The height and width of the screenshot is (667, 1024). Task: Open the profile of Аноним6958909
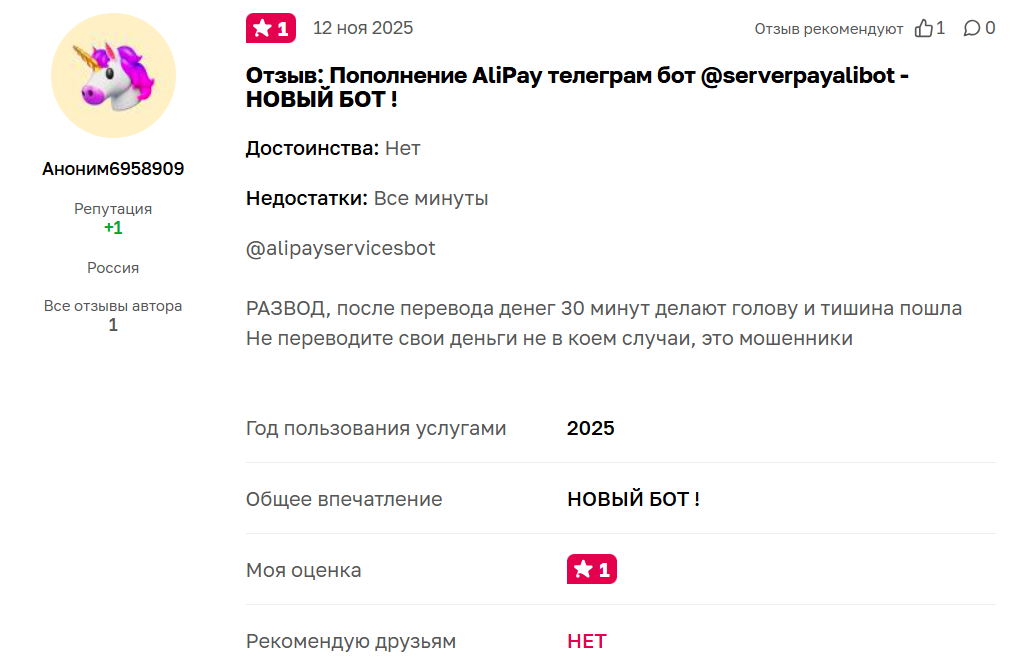(x=113, y=168)
